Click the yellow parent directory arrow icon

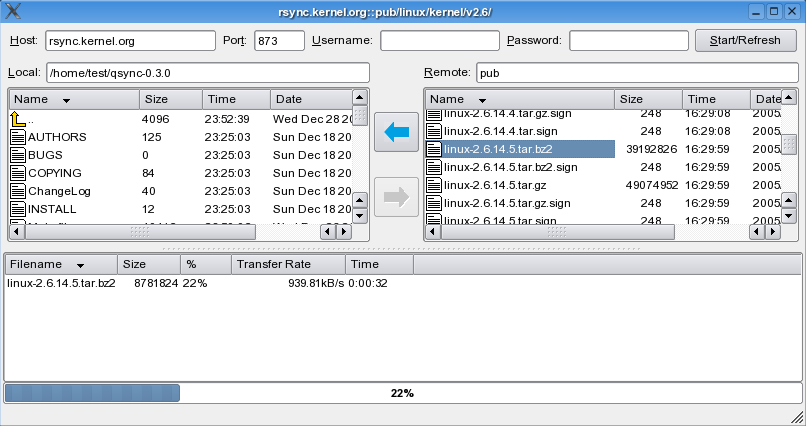pos(17,119)
